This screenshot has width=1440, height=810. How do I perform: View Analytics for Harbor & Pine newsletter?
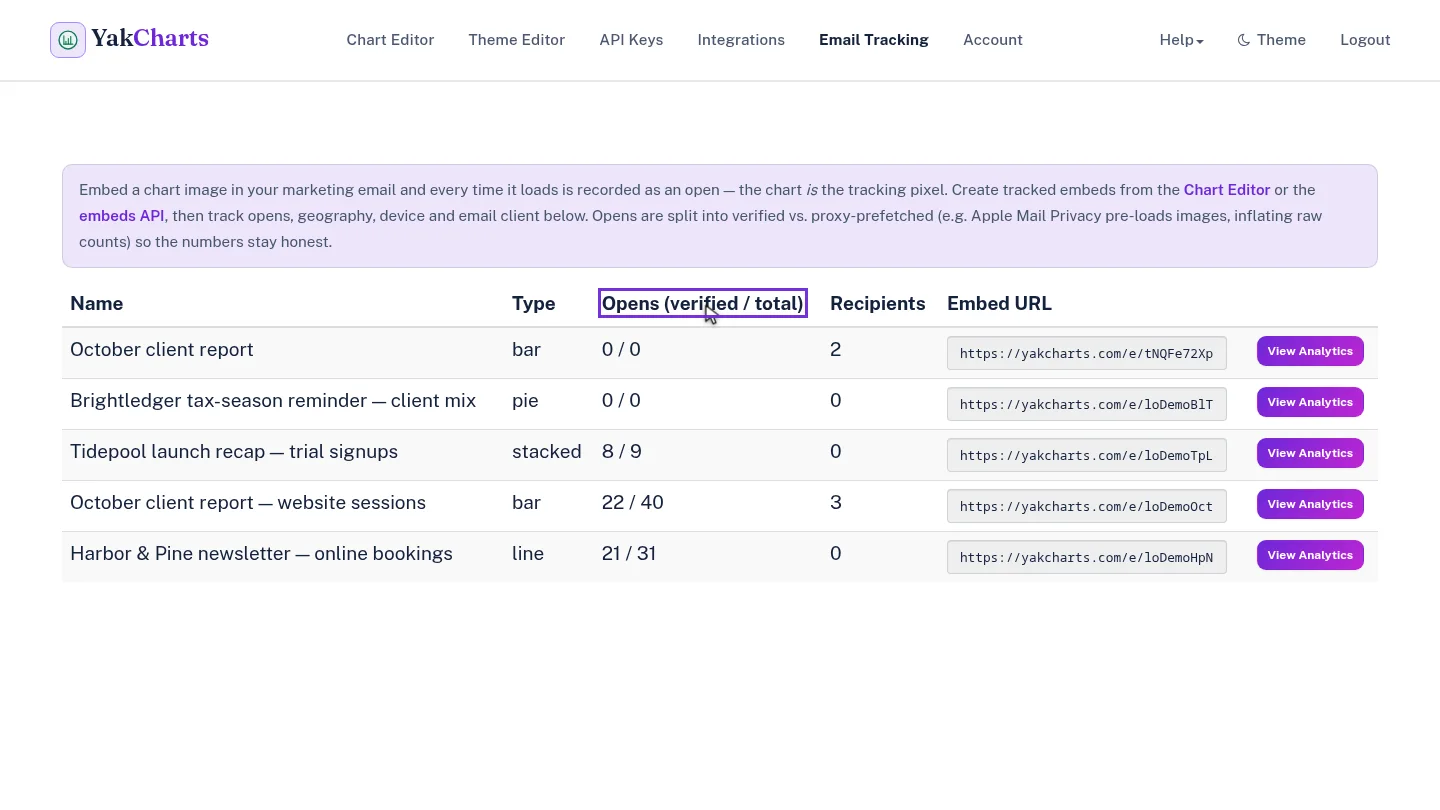click(x=1310, y=555)
